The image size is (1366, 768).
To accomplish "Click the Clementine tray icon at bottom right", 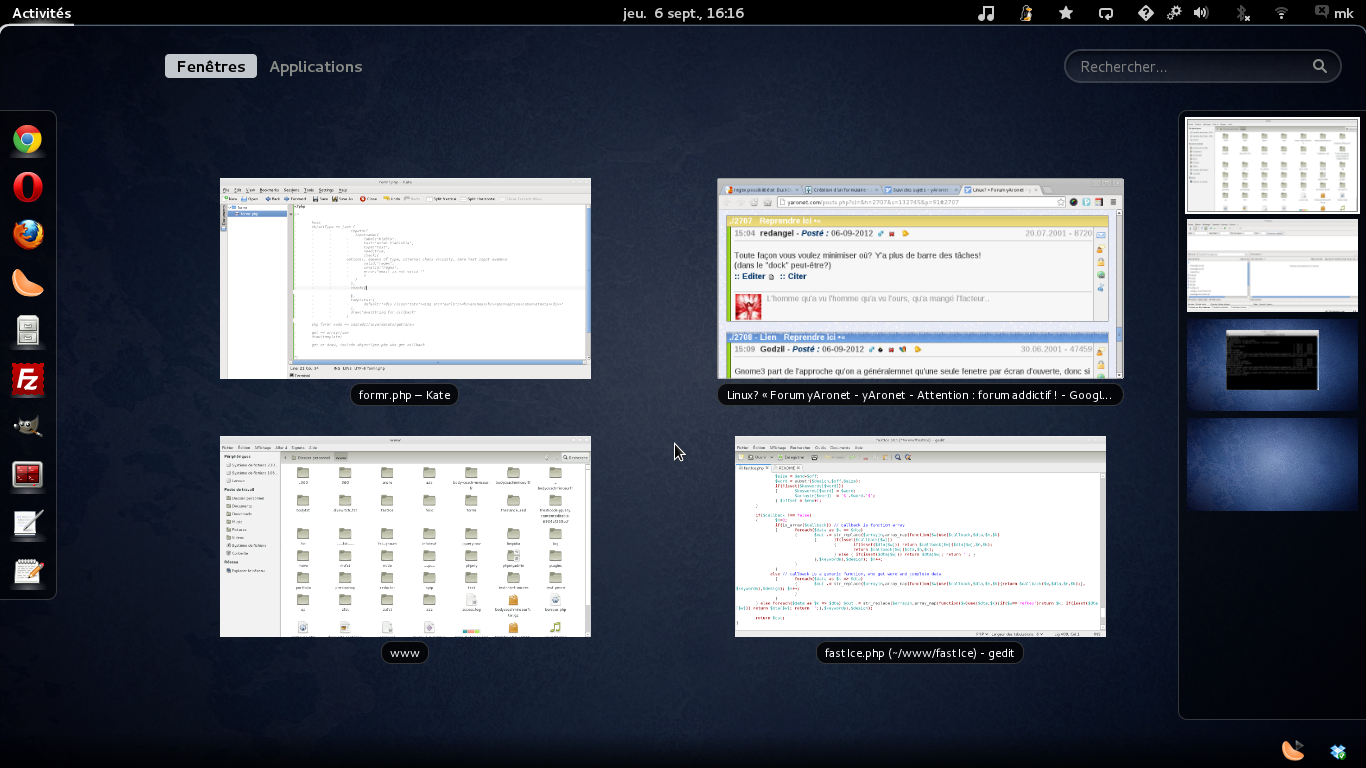I will pos(1293,750).
